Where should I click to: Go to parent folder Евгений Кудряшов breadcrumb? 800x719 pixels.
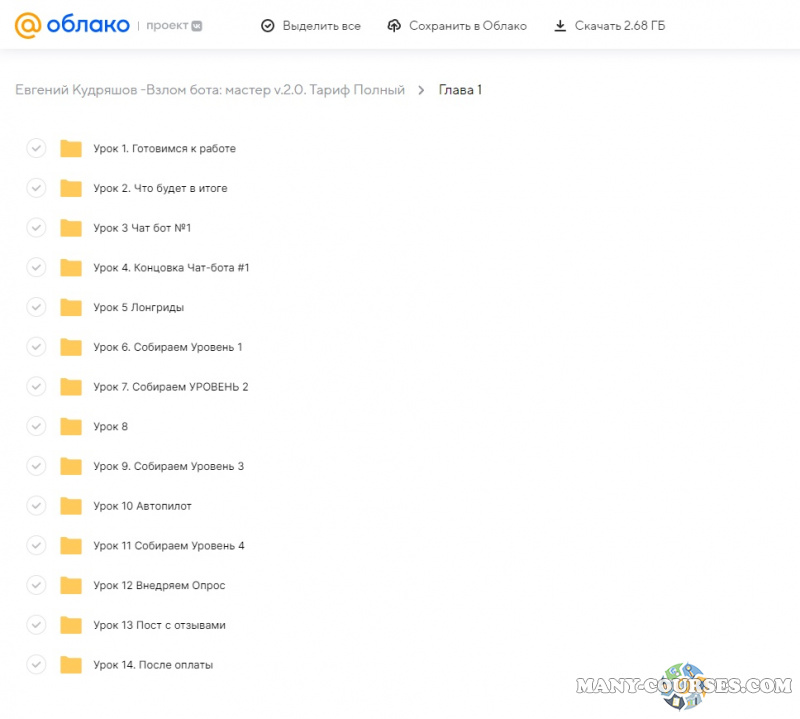tap(210, 90)
